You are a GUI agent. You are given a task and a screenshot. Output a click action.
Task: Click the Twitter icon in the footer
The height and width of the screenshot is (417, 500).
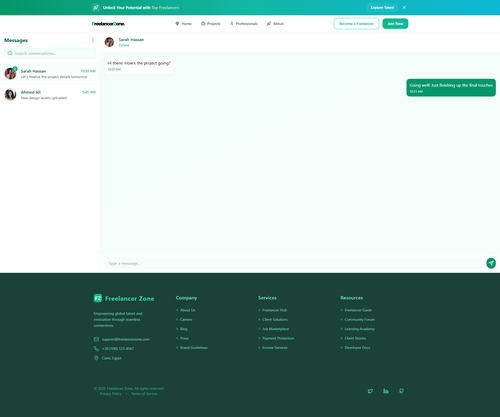pos(370,391)
